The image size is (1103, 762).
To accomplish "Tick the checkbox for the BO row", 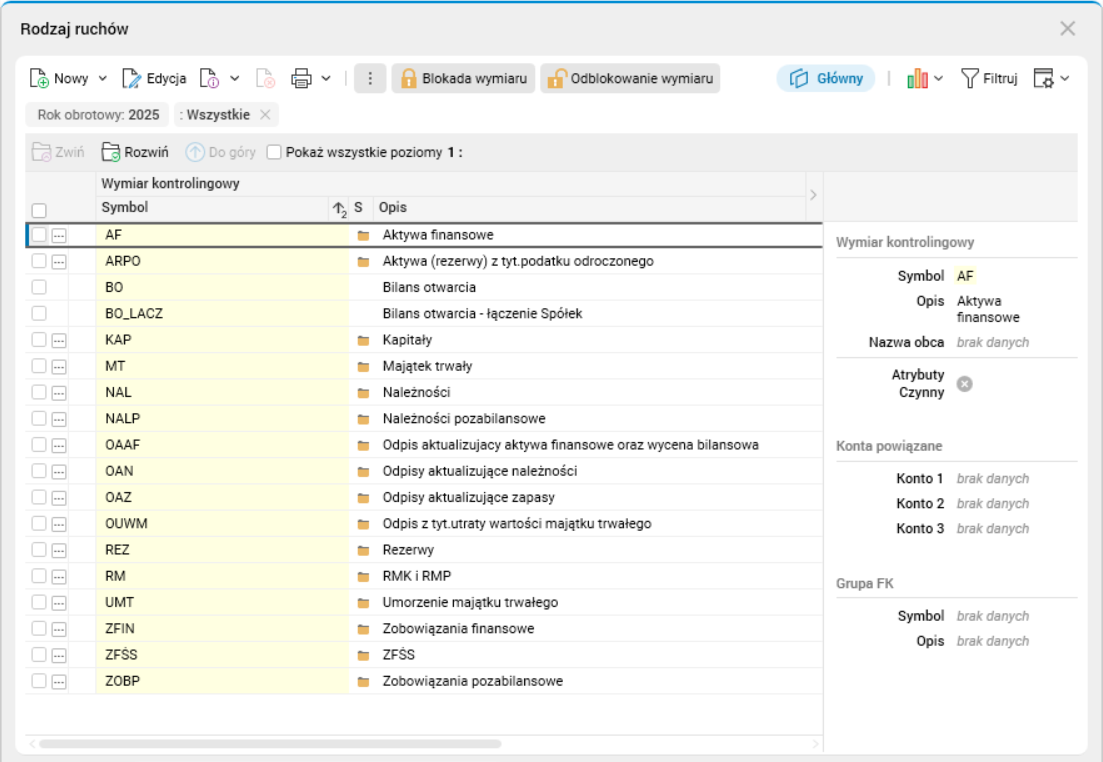I will tap(39, 287).
